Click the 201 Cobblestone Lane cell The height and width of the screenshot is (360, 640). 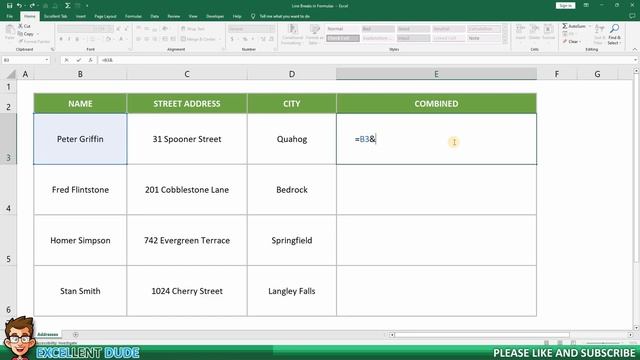pyautogui.click(x=187, y=190)
